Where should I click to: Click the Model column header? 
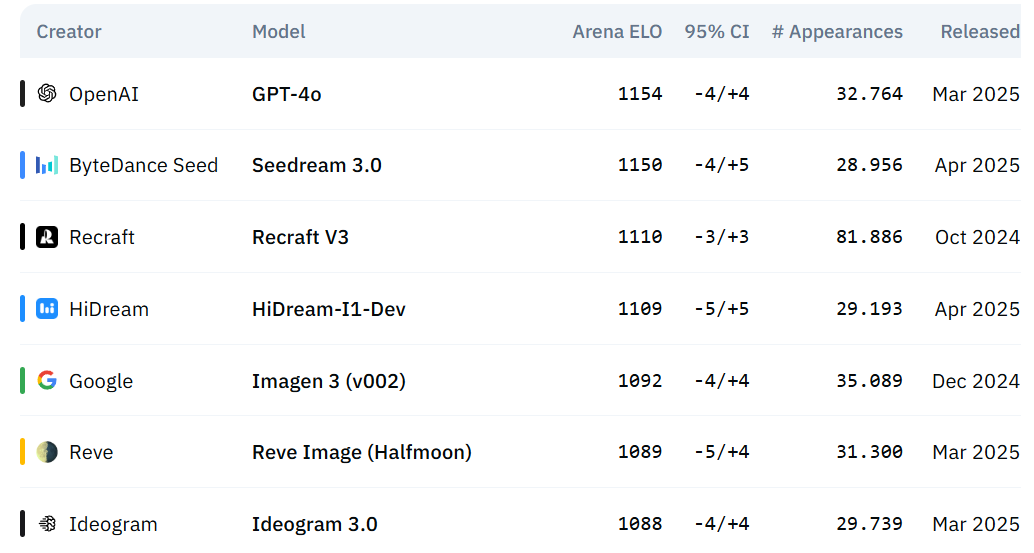click(x=279, y=32)
